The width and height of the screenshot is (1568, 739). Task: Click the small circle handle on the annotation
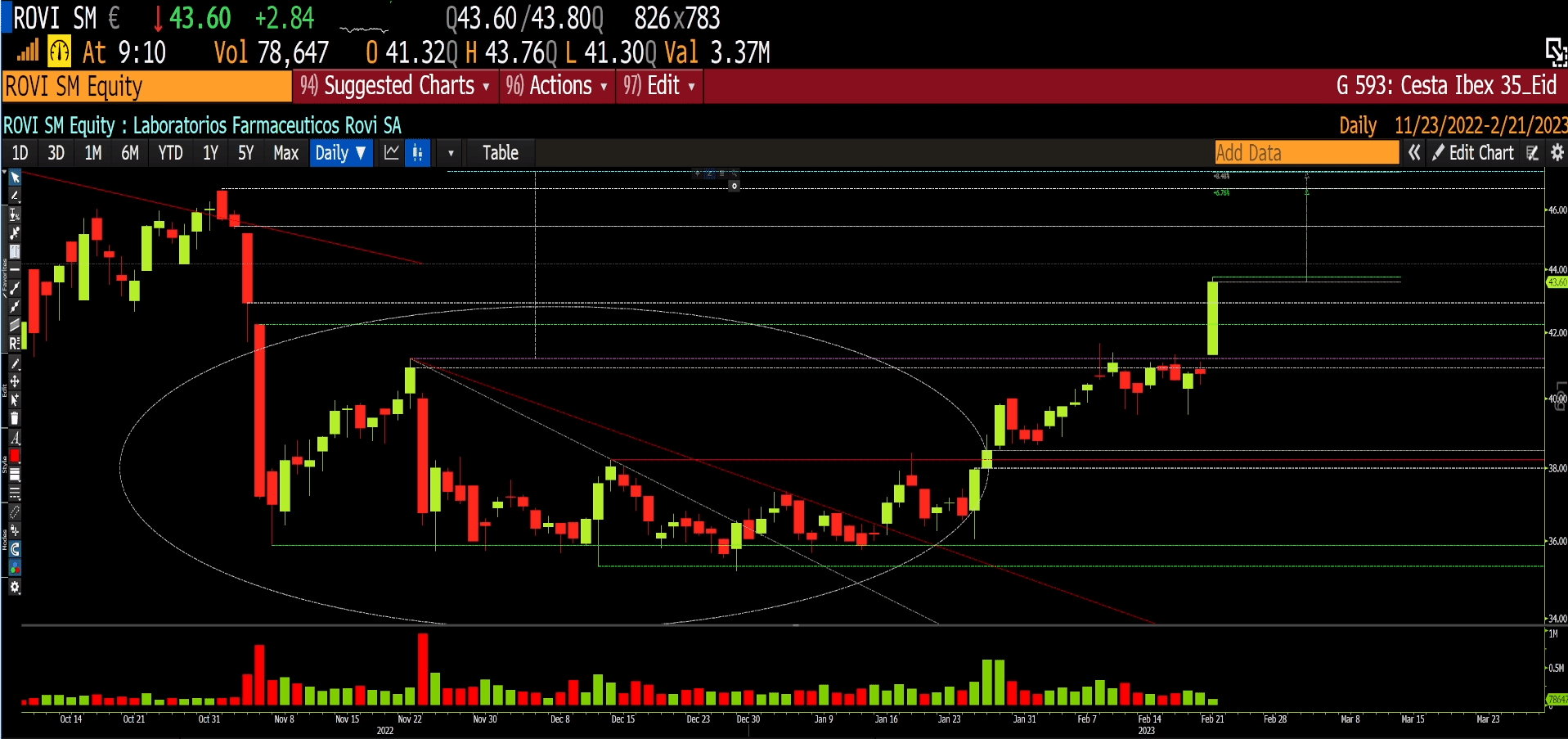coord(735,186)
